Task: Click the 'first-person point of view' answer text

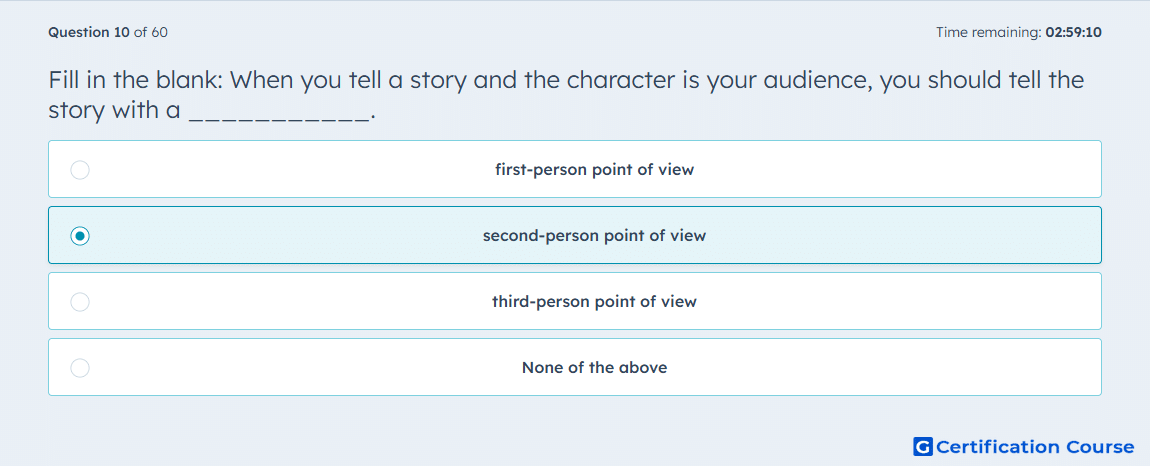Action: click(x=594, y=170)
